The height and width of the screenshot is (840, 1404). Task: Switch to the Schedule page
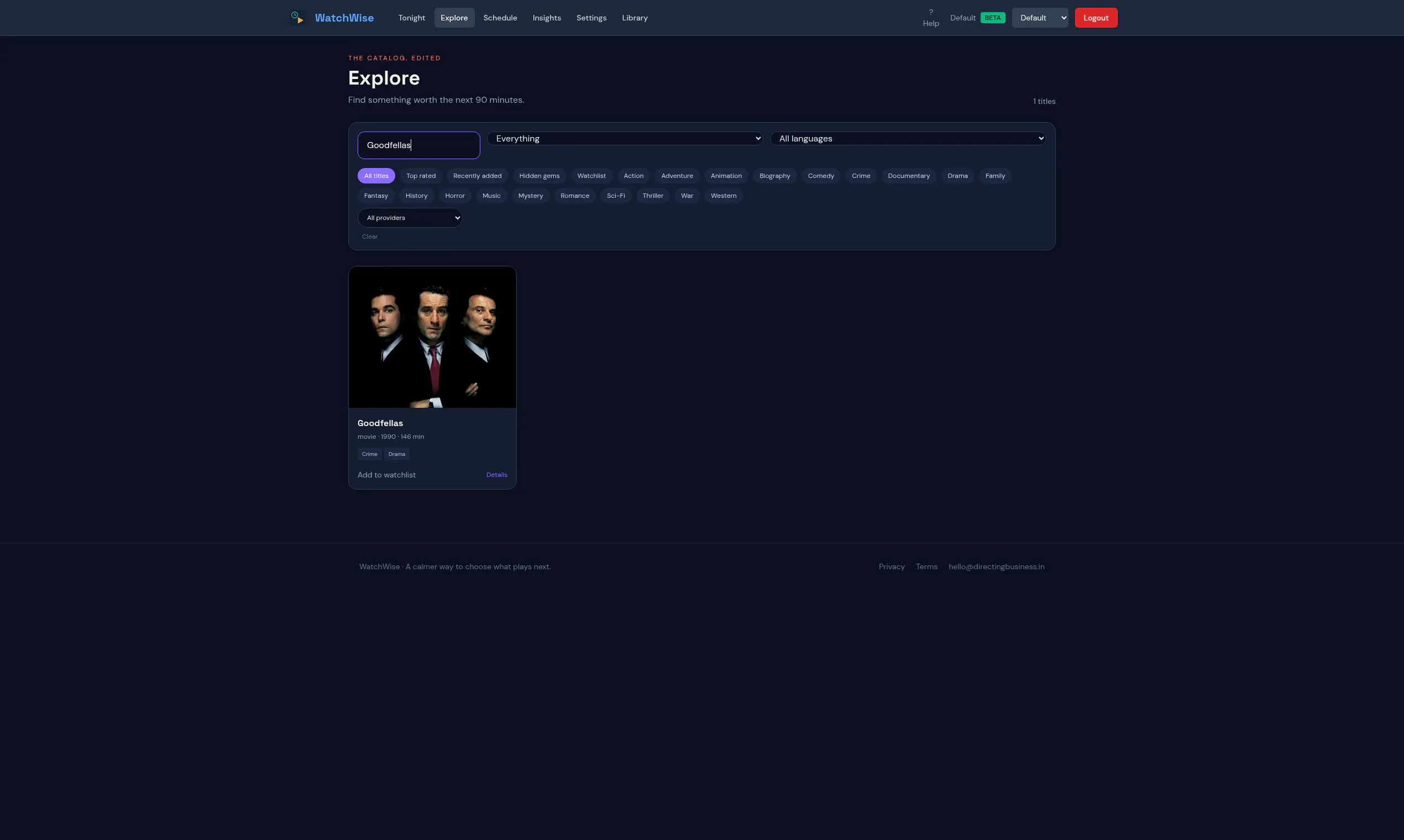pos(500,18)
